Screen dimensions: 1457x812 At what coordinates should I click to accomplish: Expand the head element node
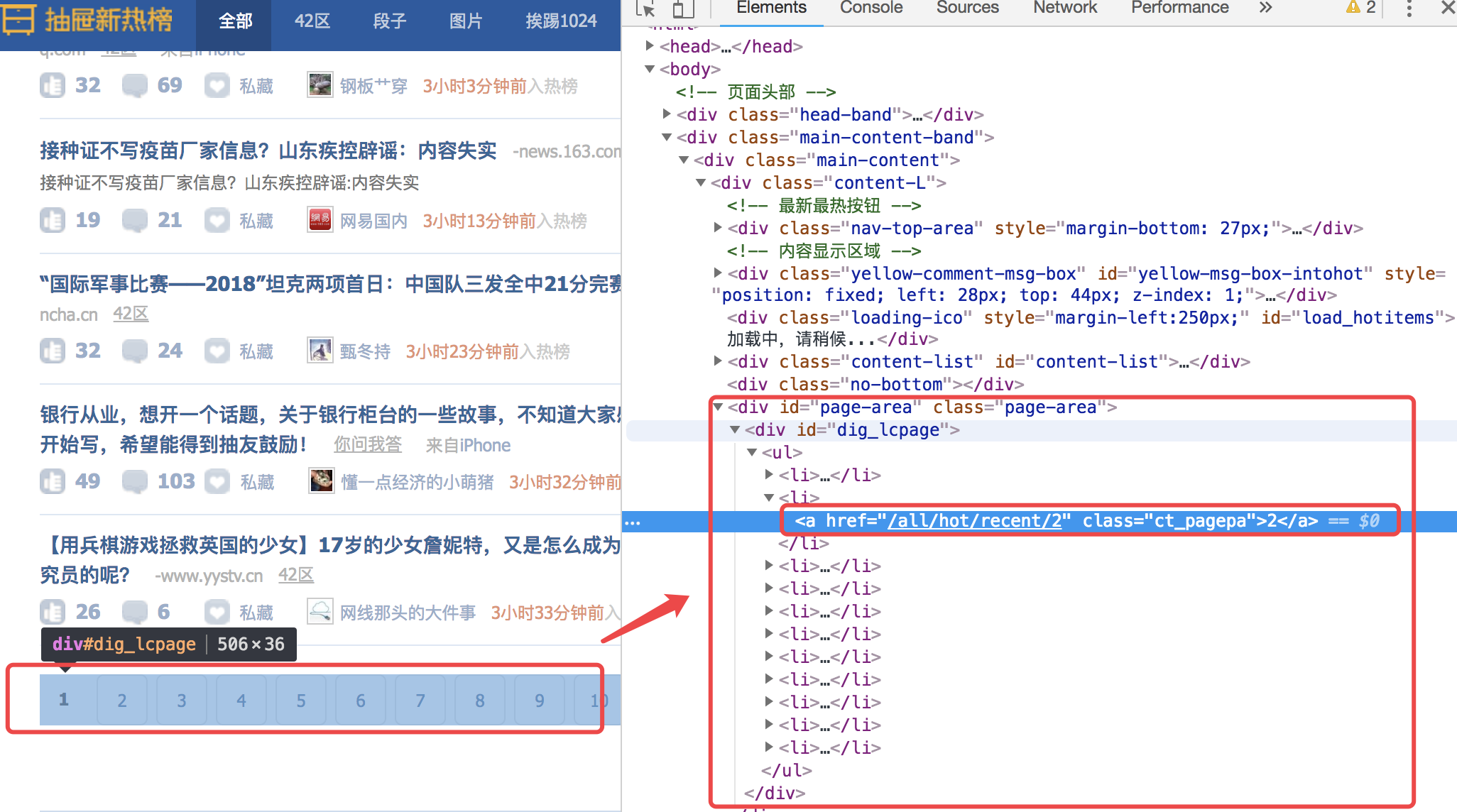pos(650,46)
